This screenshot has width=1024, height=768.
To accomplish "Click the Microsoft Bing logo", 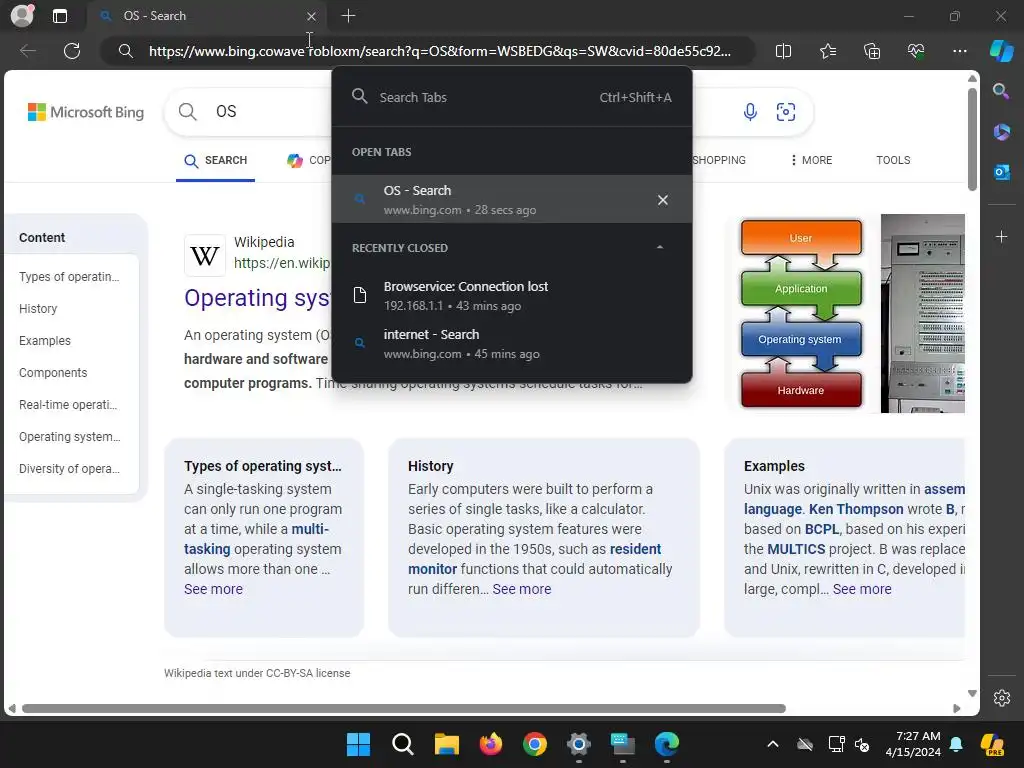I will [86, 112].
